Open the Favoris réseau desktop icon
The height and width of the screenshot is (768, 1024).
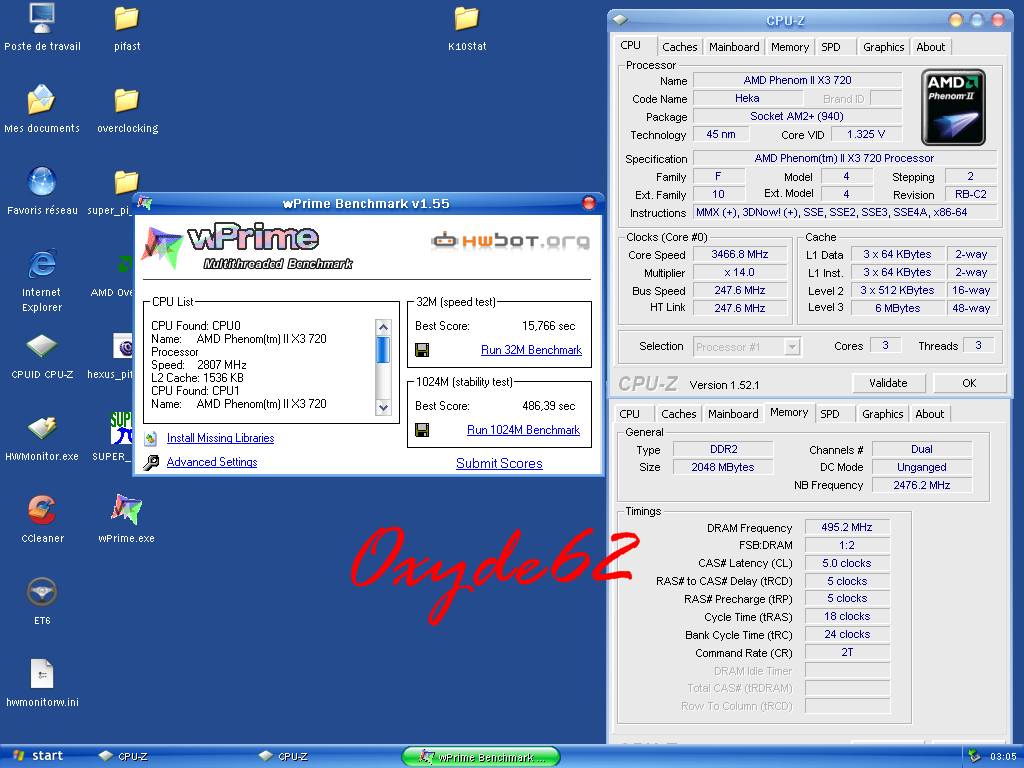[42, 182]
